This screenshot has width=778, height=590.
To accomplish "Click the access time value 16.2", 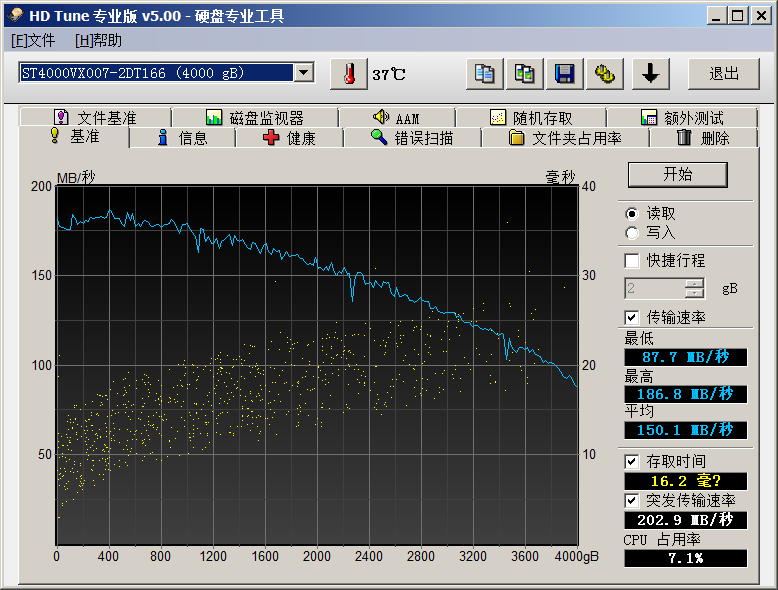I will (686, 481).
